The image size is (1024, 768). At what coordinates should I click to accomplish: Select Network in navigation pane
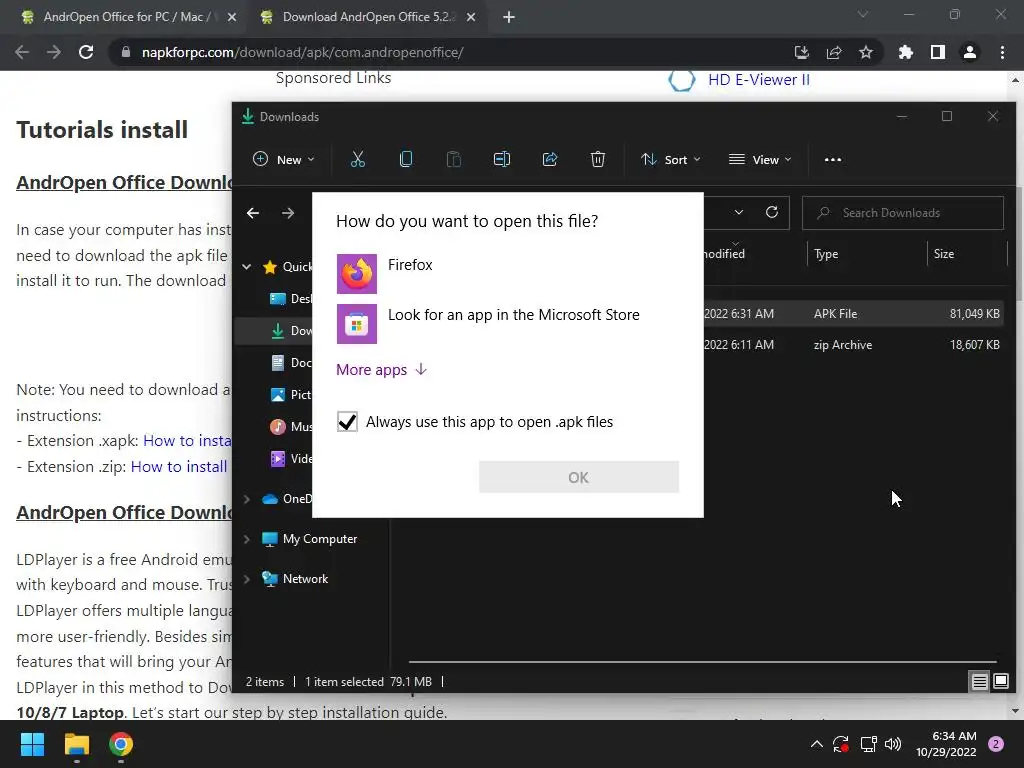305,579
